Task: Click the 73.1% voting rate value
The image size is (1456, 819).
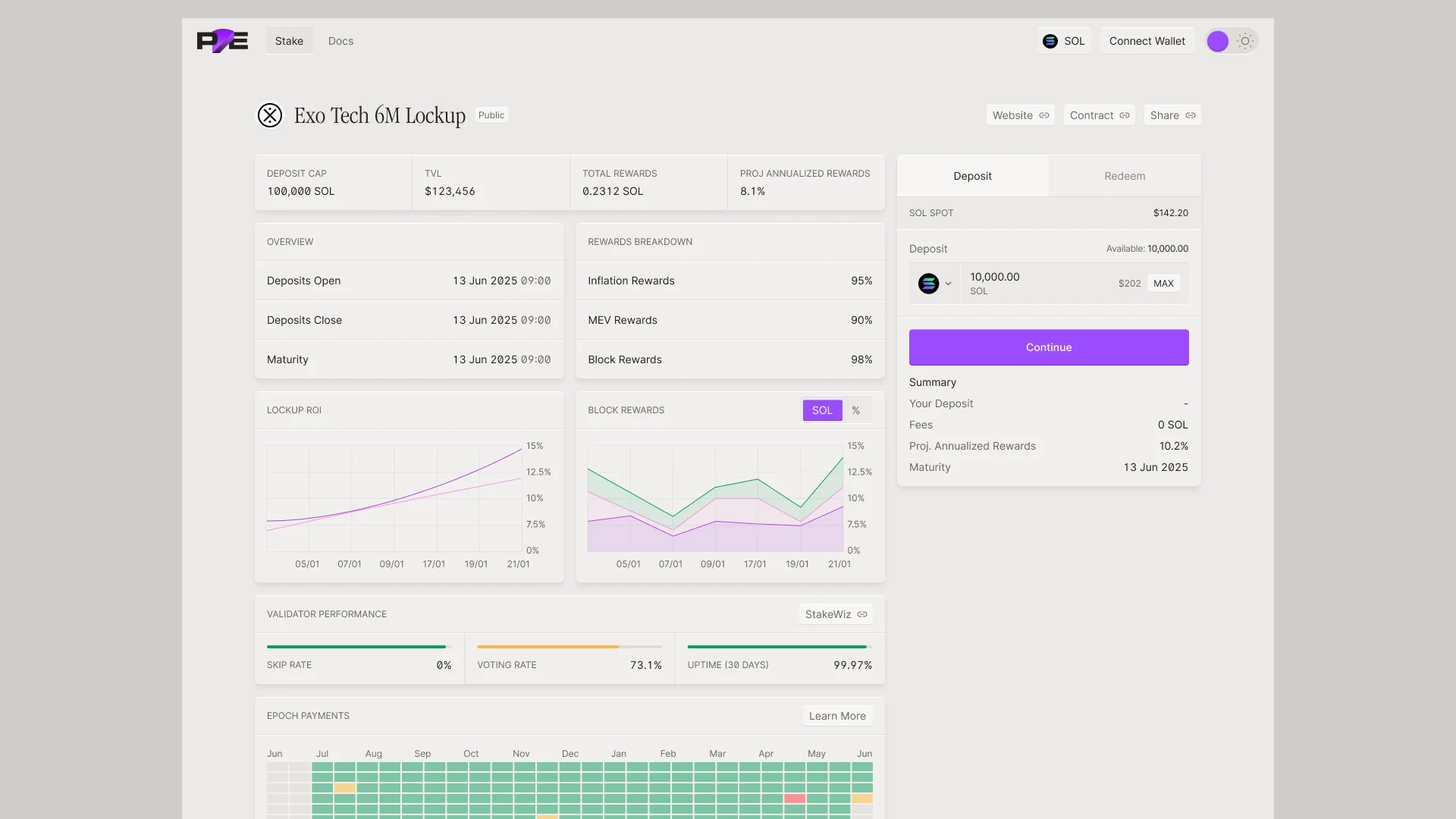Action: (645, 665)
